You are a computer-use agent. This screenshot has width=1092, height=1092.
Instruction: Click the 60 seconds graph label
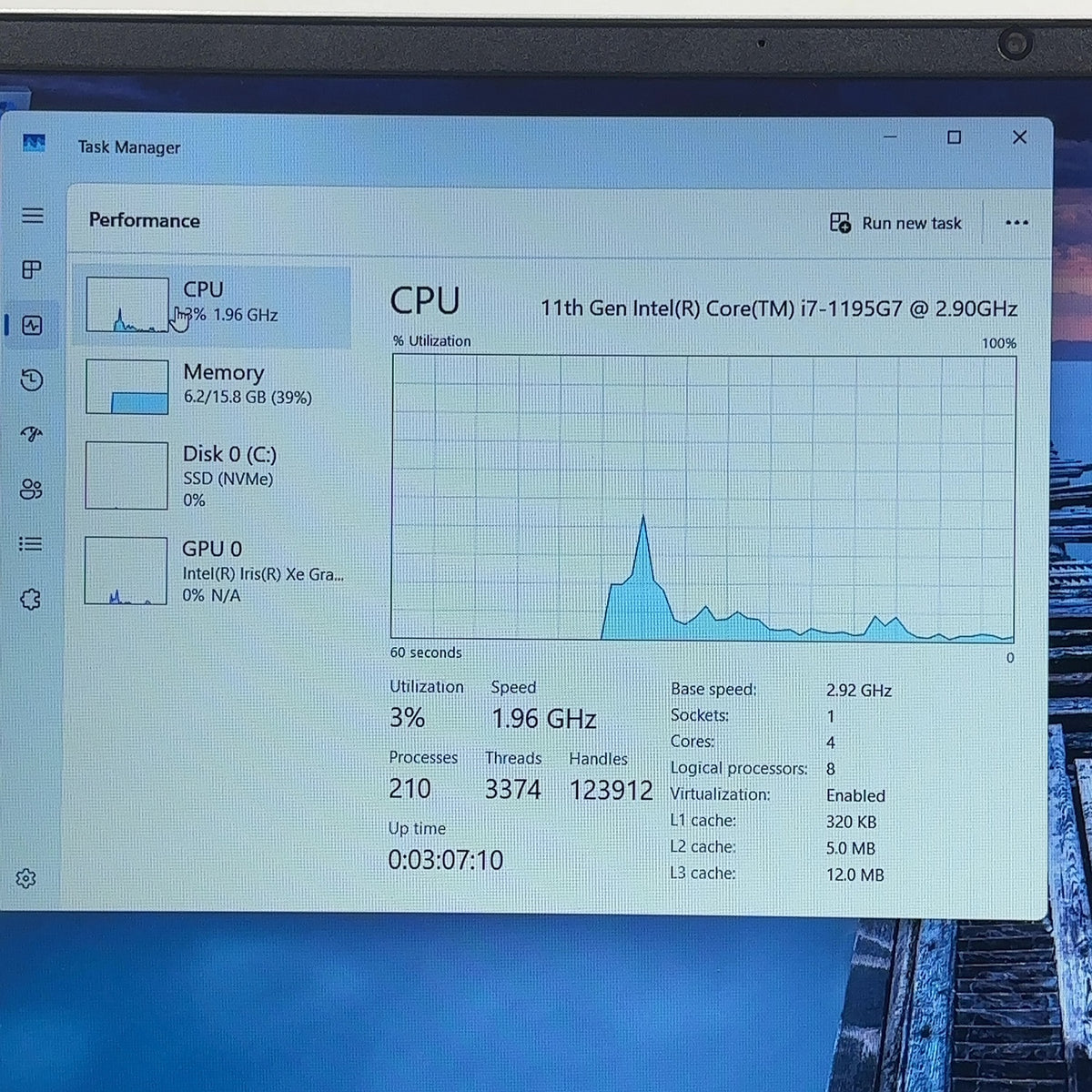click(x=426, y=652)
